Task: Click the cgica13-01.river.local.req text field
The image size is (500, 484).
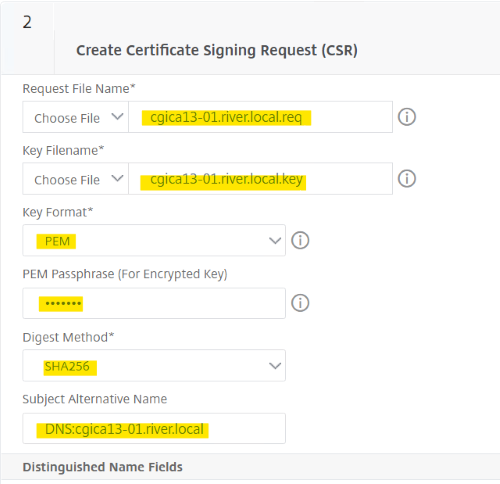Action: pos(260,117)
